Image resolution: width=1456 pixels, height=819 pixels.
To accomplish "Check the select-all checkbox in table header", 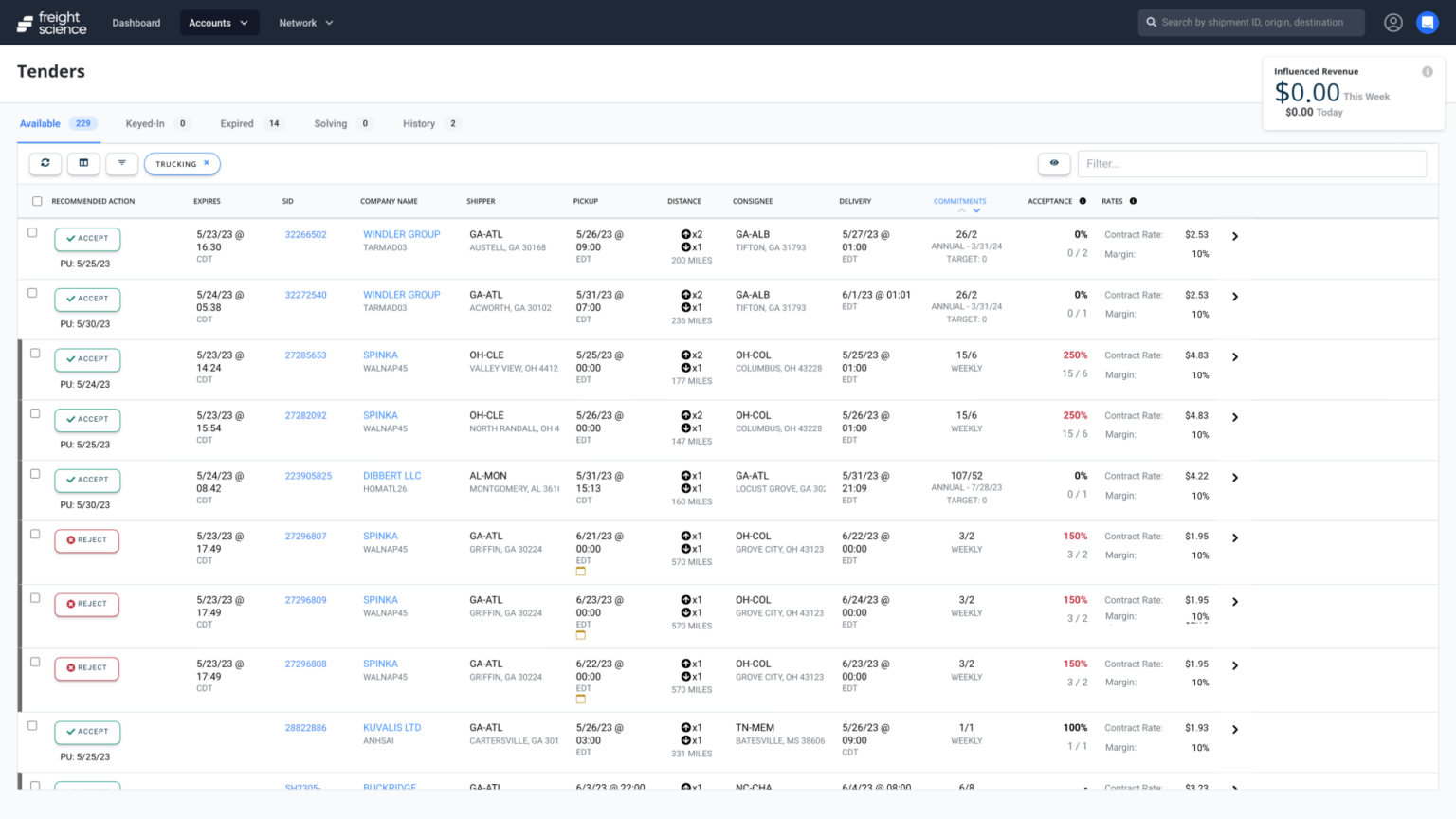I will (36, 201).
